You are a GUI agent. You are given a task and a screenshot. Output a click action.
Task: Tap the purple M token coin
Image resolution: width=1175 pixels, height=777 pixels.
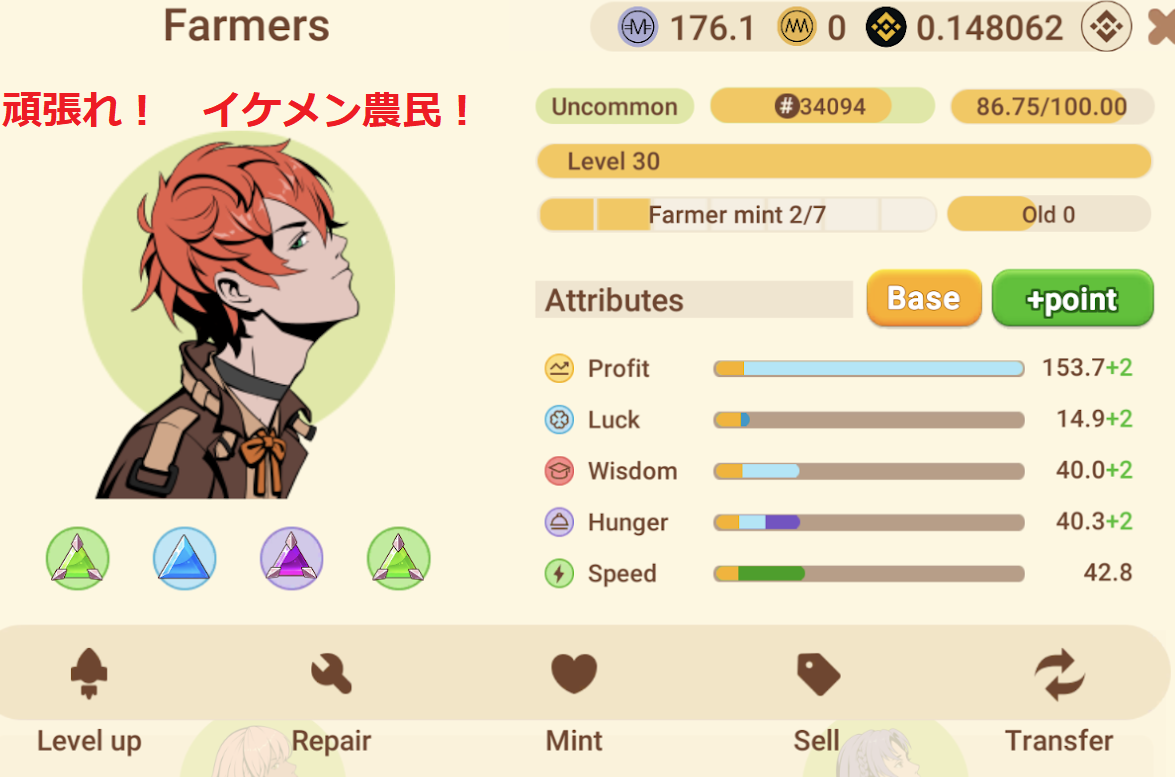click(x=638, y=28)
